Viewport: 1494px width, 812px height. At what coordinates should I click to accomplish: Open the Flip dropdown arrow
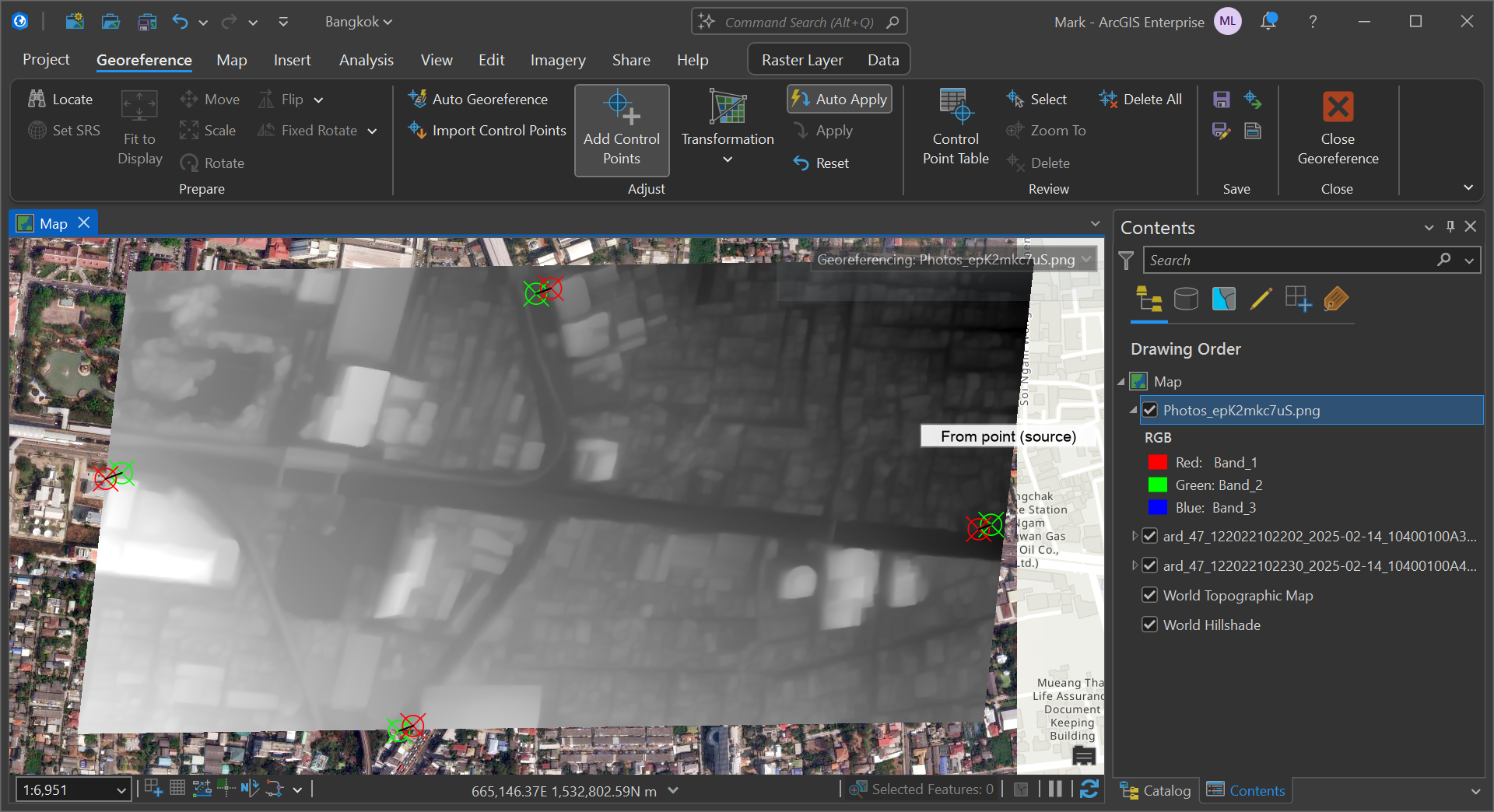(318, 100)
